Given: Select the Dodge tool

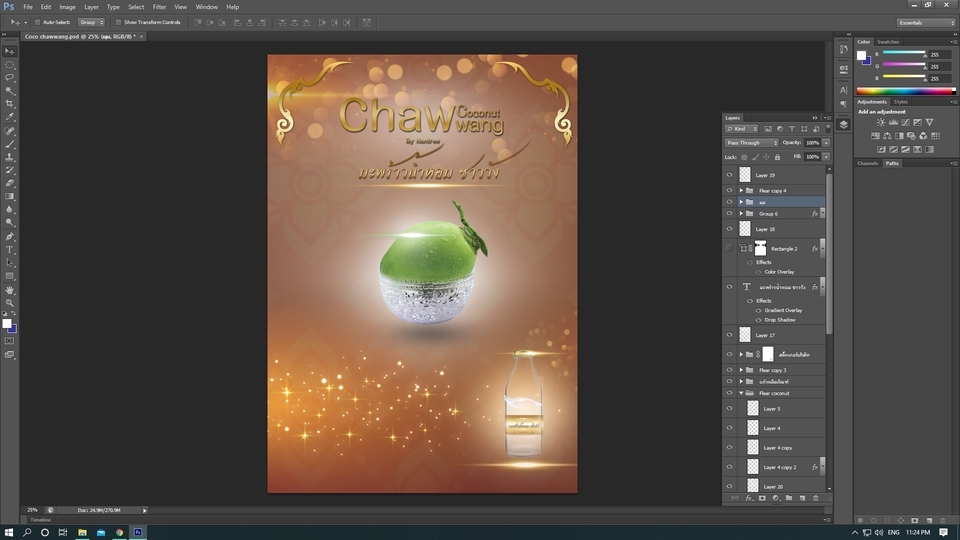Looking at the screenshot, I should click(x=9, y=223).
